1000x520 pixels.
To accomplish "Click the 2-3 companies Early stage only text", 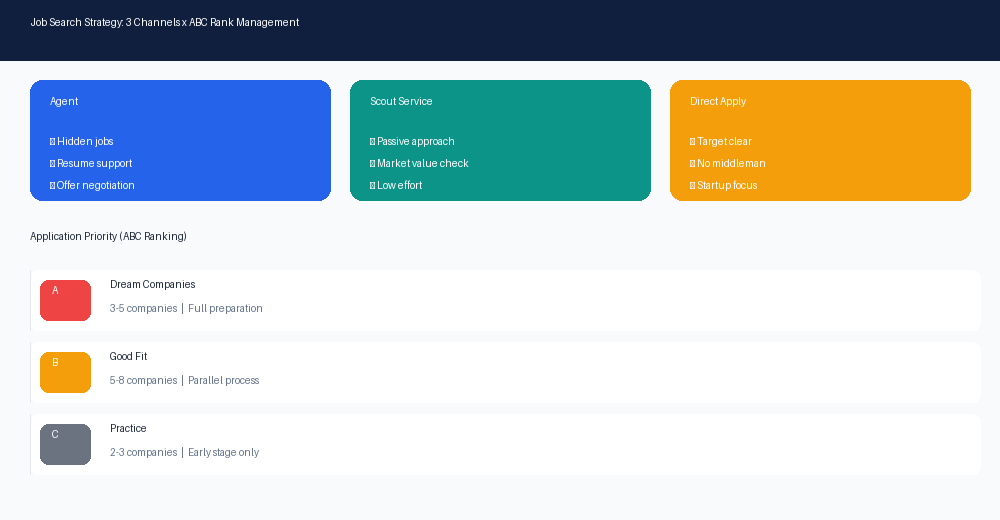I will point(184,453).
